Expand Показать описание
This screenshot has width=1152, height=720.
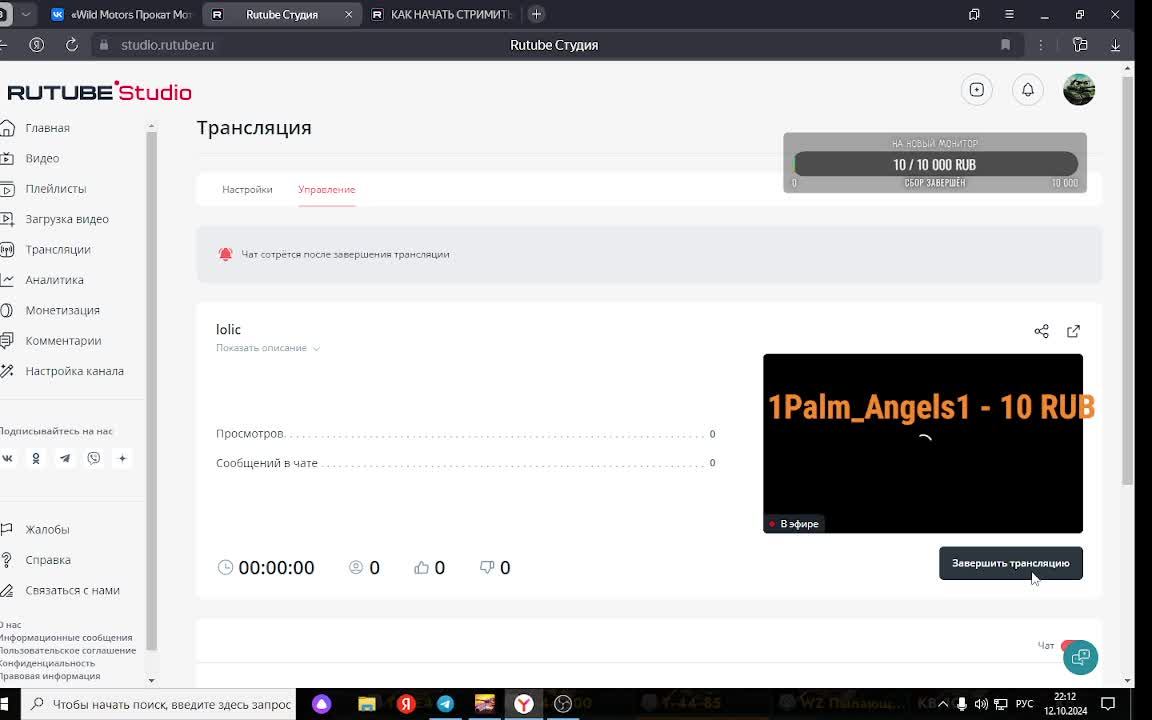(267, 348)
